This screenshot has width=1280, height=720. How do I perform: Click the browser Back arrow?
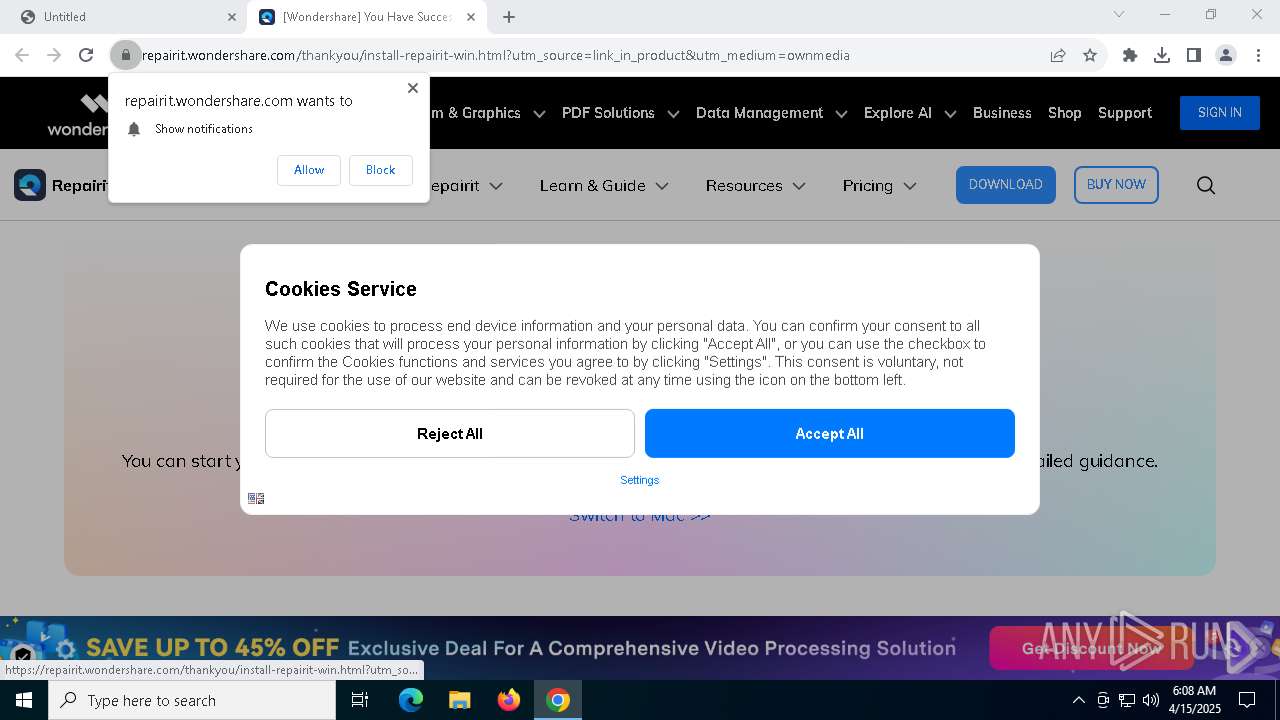(x=22, y=55)
